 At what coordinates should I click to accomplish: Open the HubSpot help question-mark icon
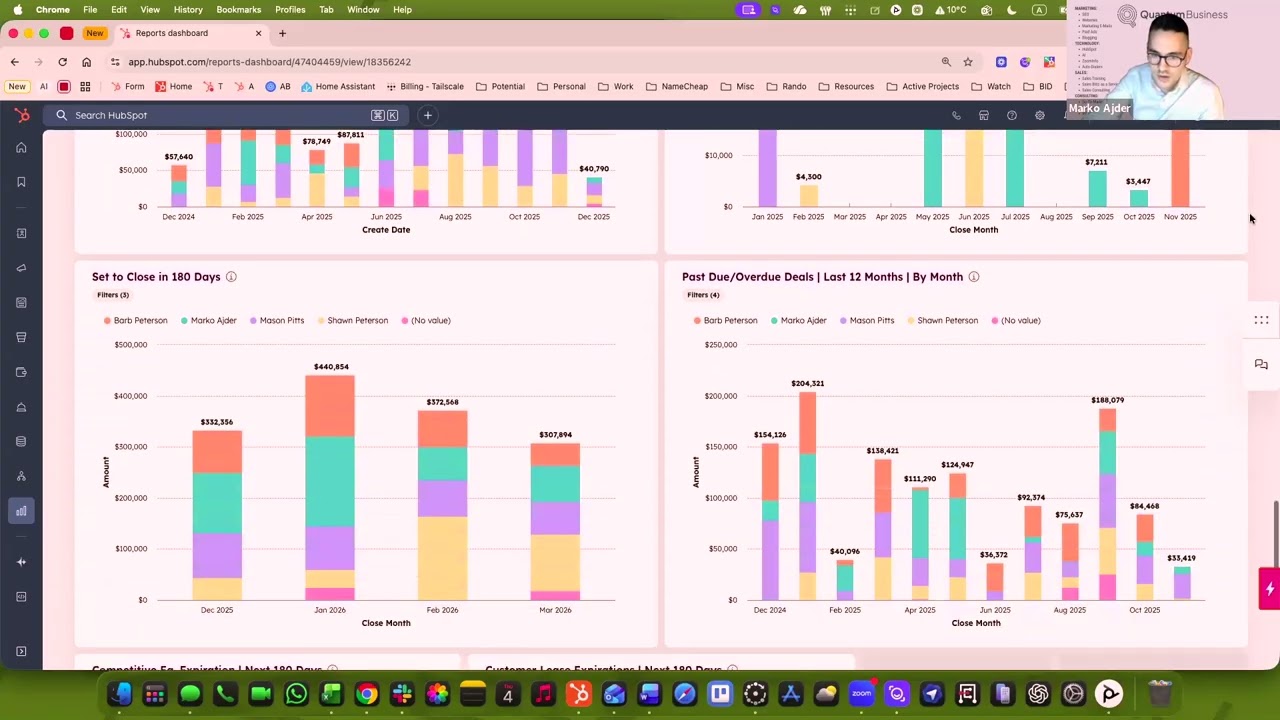(1012, 116)
